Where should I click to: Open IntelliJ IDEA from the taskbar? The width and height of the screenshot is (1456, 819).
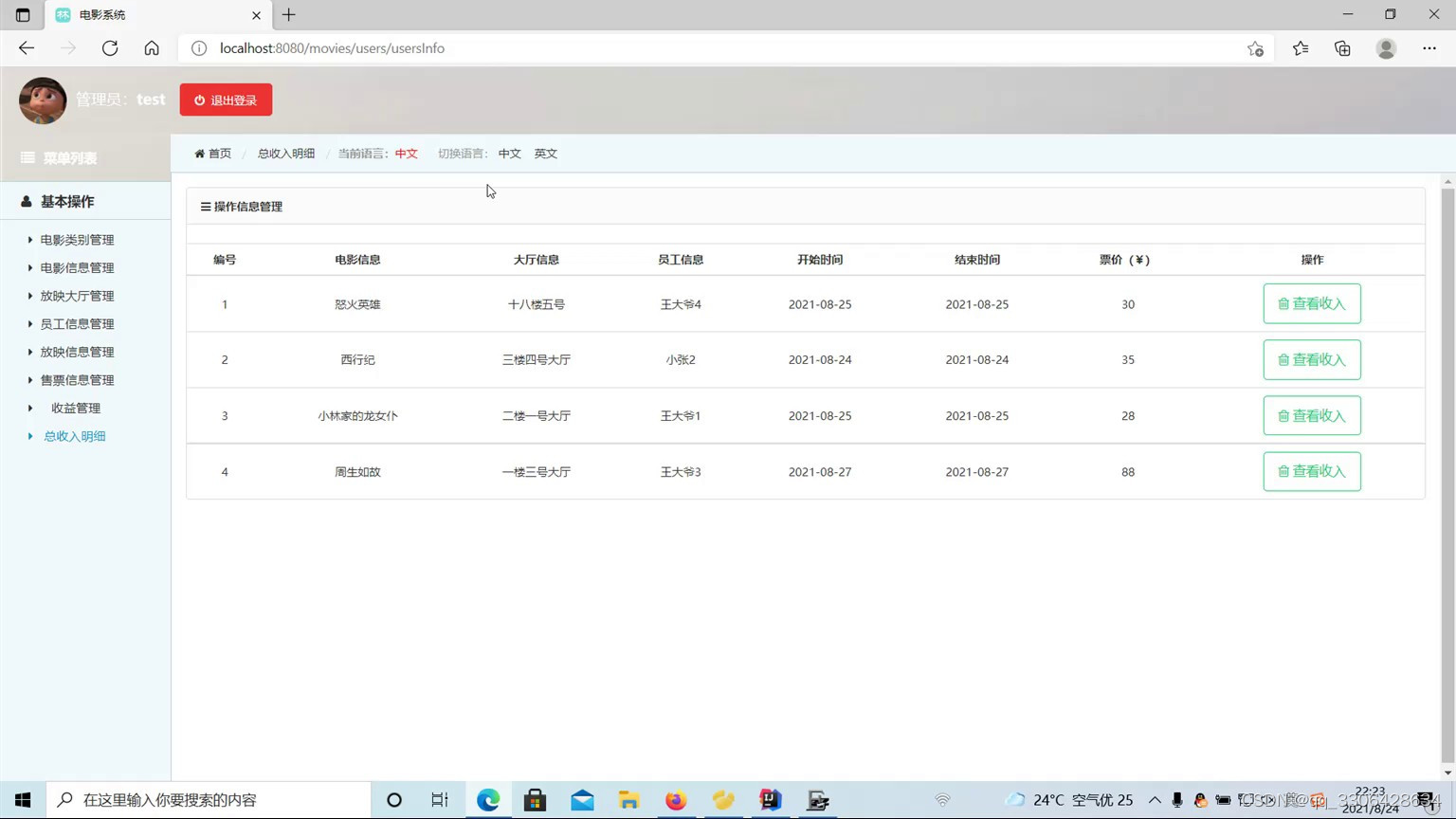pos(771,800)
